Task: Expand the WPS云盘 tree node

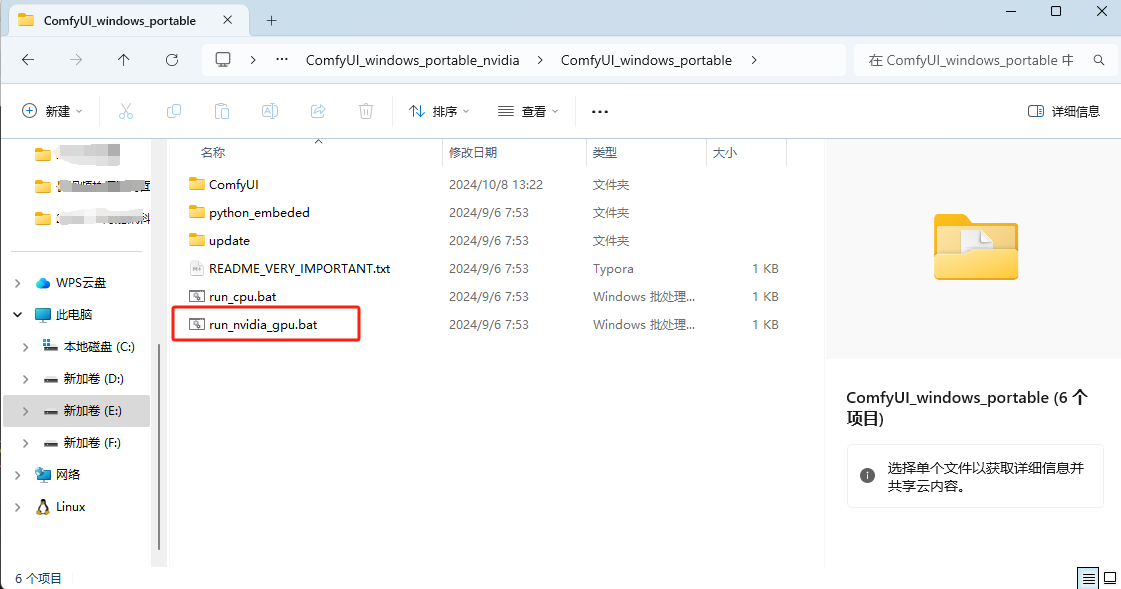Action: [18, 283]
